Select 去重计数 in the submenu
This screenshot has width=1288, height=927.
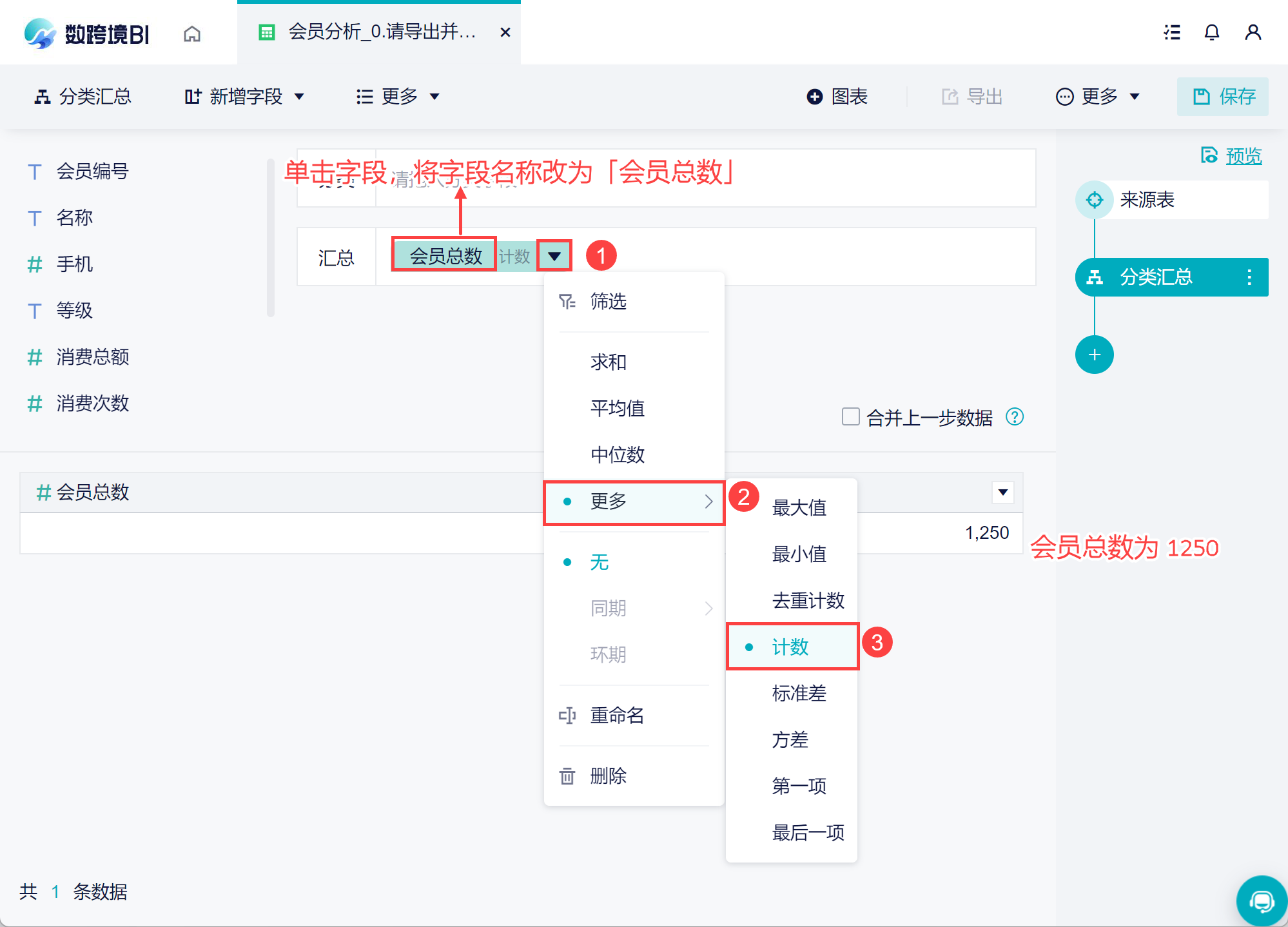click(x=792, y=600)
